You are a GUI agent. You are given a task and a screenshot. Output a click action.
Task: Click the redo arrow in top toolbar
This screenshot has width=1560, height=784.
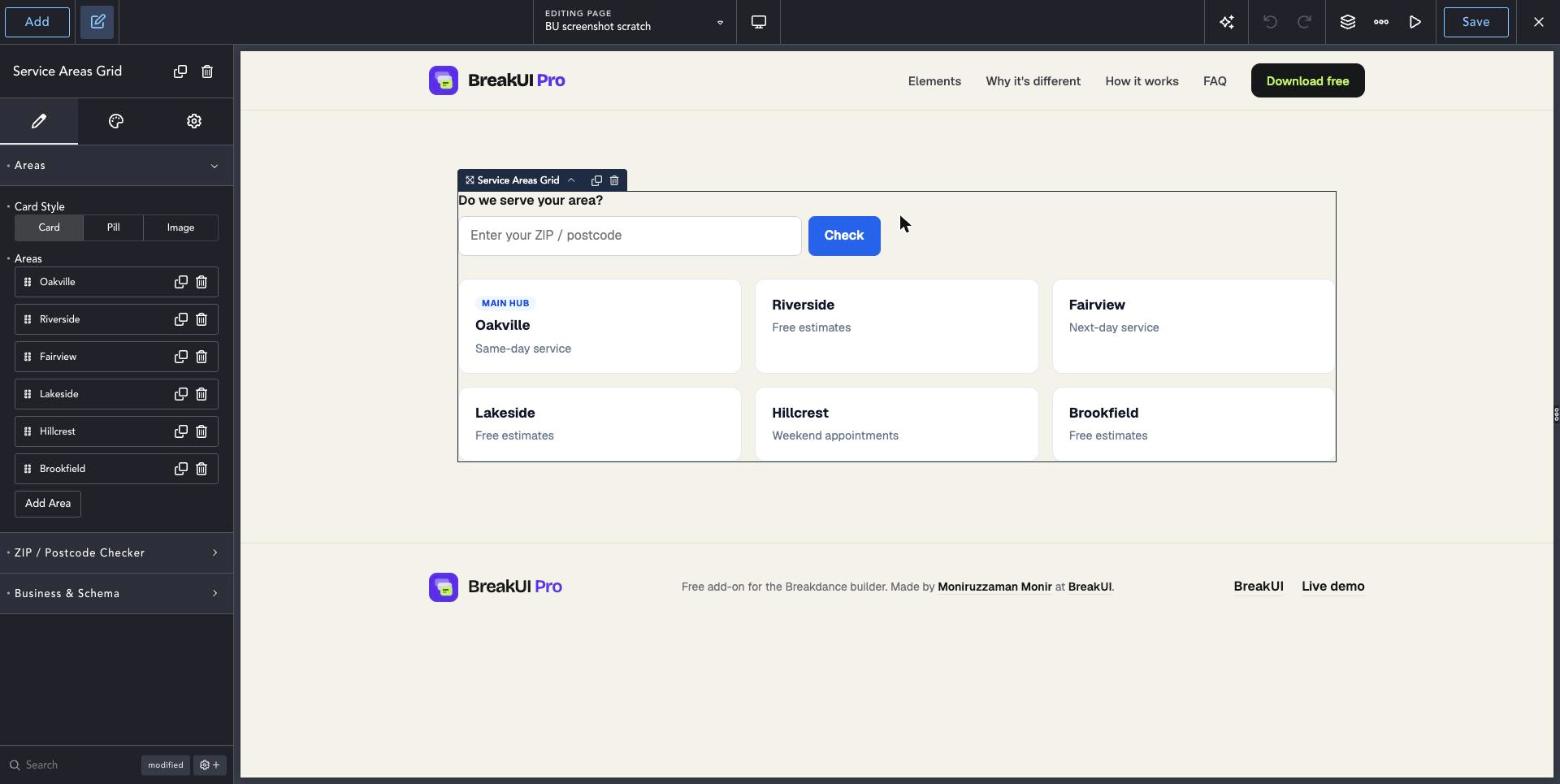(x=1304, y=22)
